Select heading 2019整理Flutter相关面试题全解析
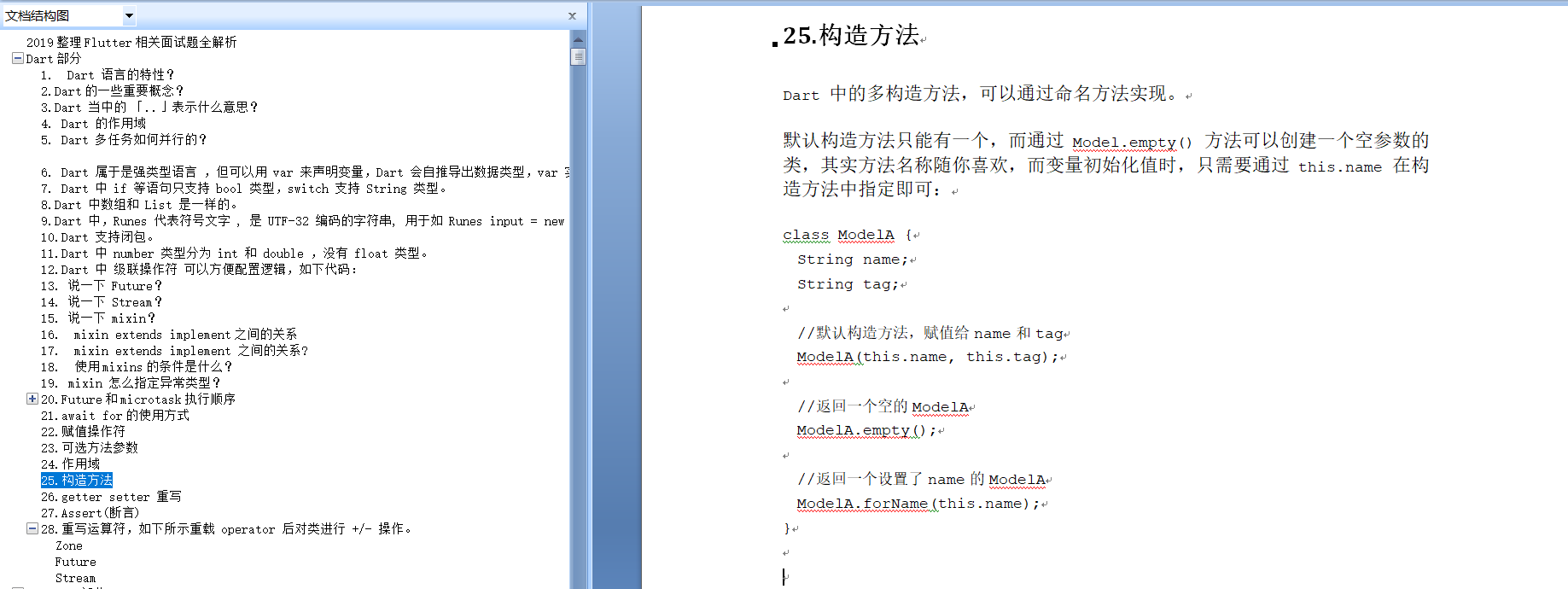 click(x=131, y=42)
